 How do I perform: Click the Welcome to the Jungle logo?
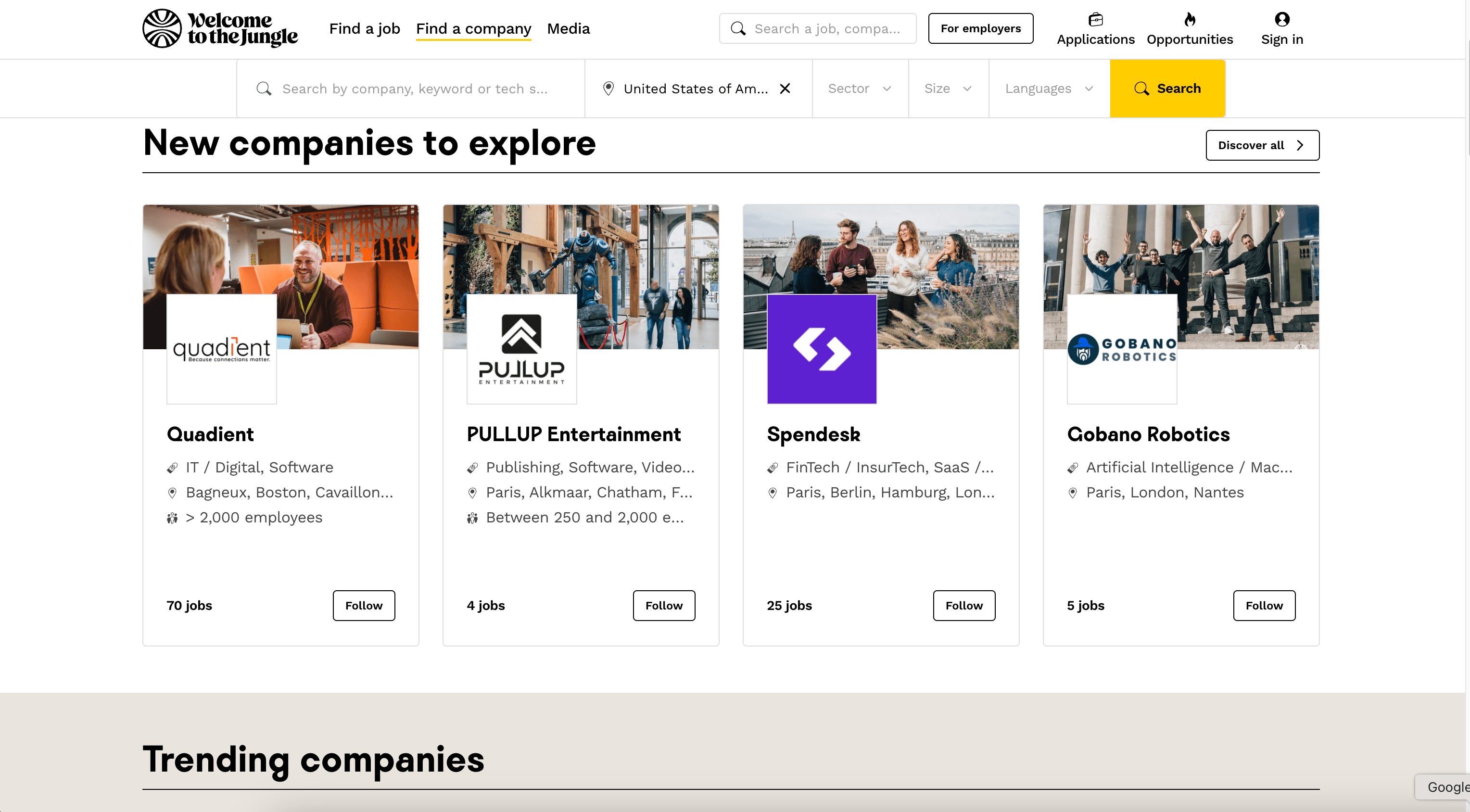pyautogui.click(x=220, y=28)
